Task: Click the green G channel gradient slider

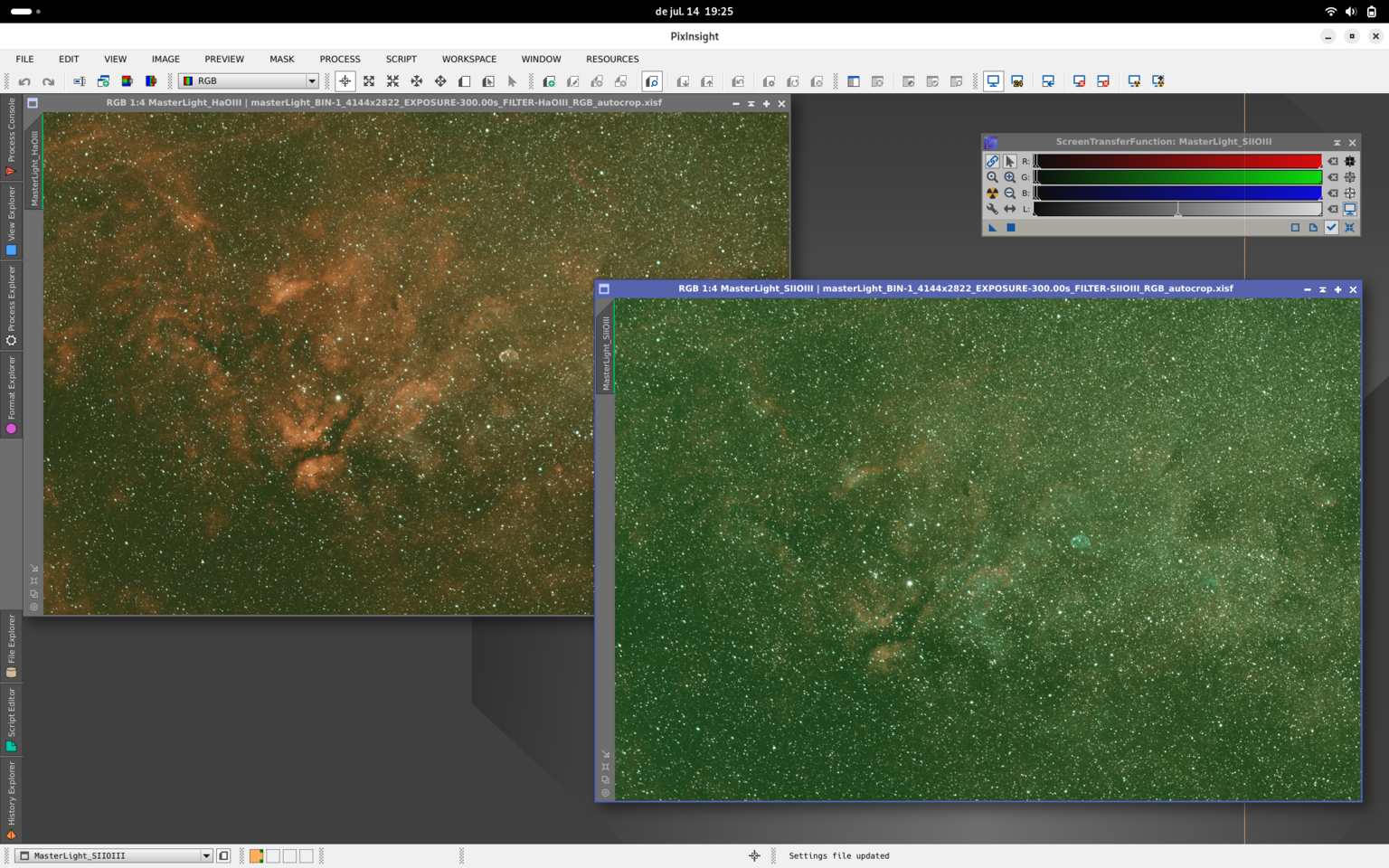Action: (x=1177, y=177)
